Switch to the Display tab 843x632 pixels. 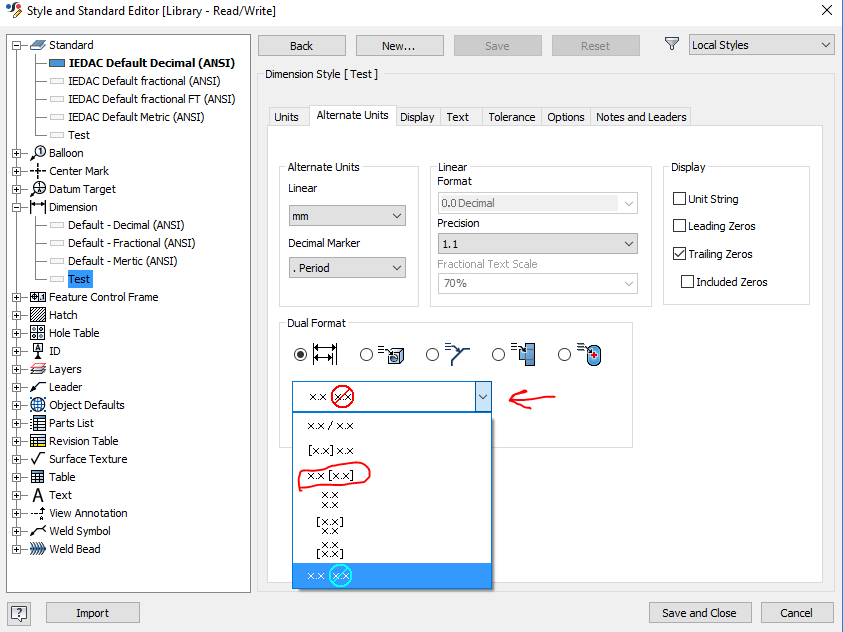pyautogui.click(x=417, y=117)
